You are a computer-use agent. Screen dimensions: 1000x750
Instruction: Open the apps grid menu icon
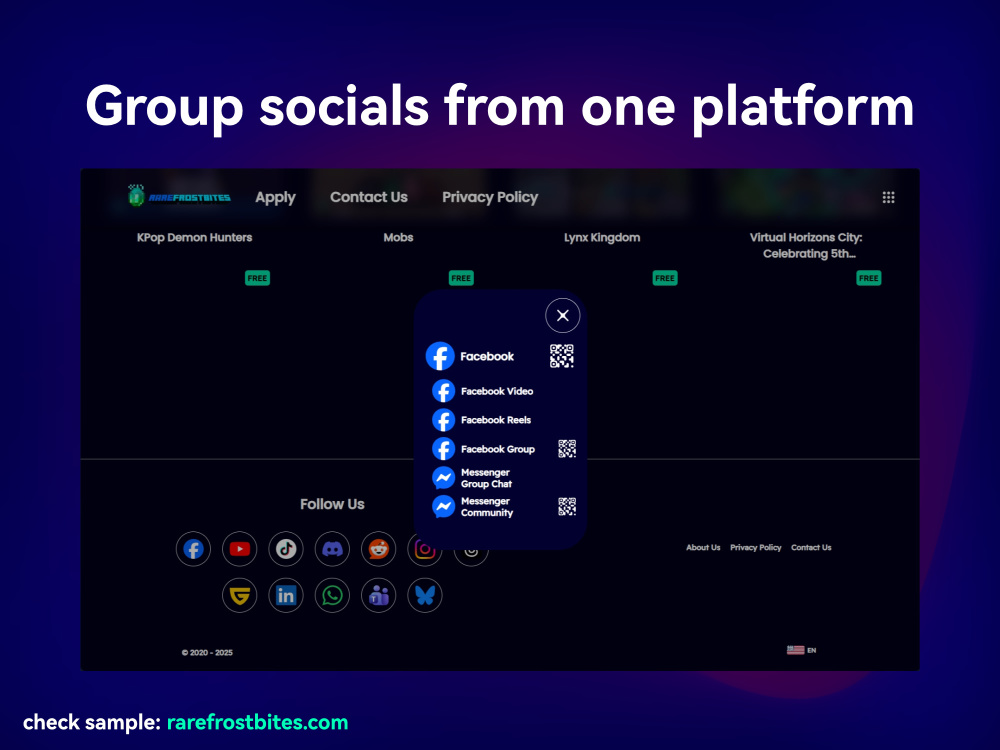pyautogui.click(x=888, y=197)
